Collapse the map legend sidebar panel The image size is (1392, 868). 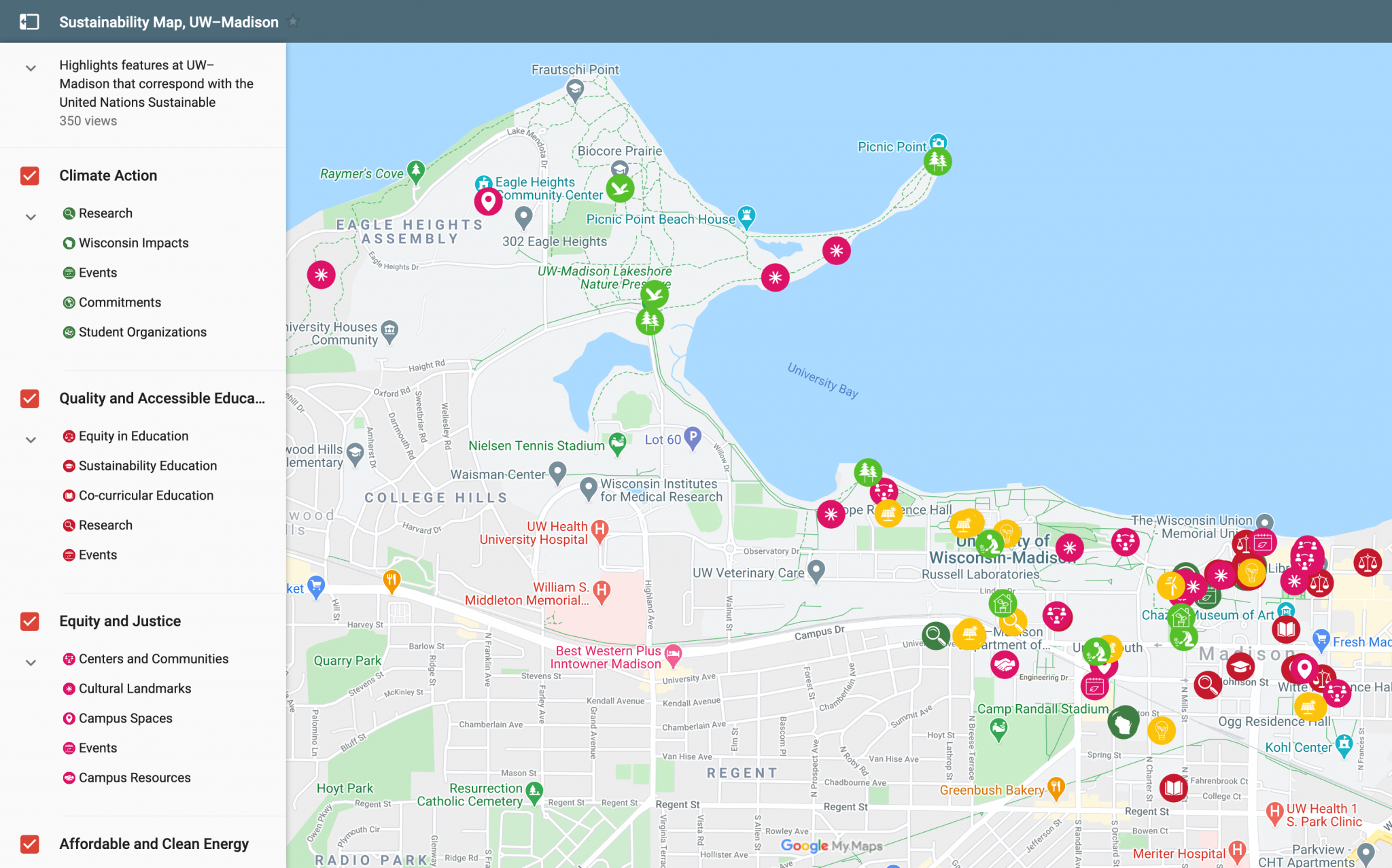pyautogui.click(x=29, y=22)
